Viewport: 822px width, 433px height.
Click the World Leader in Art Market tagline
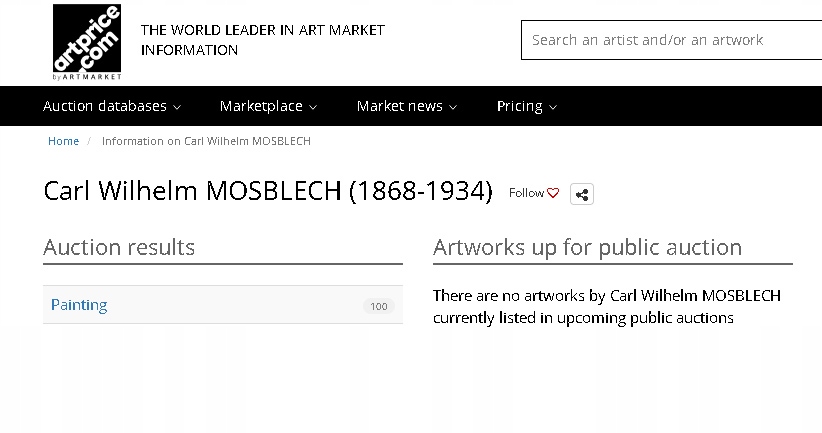pyautogui.click(x=262, y=40)
